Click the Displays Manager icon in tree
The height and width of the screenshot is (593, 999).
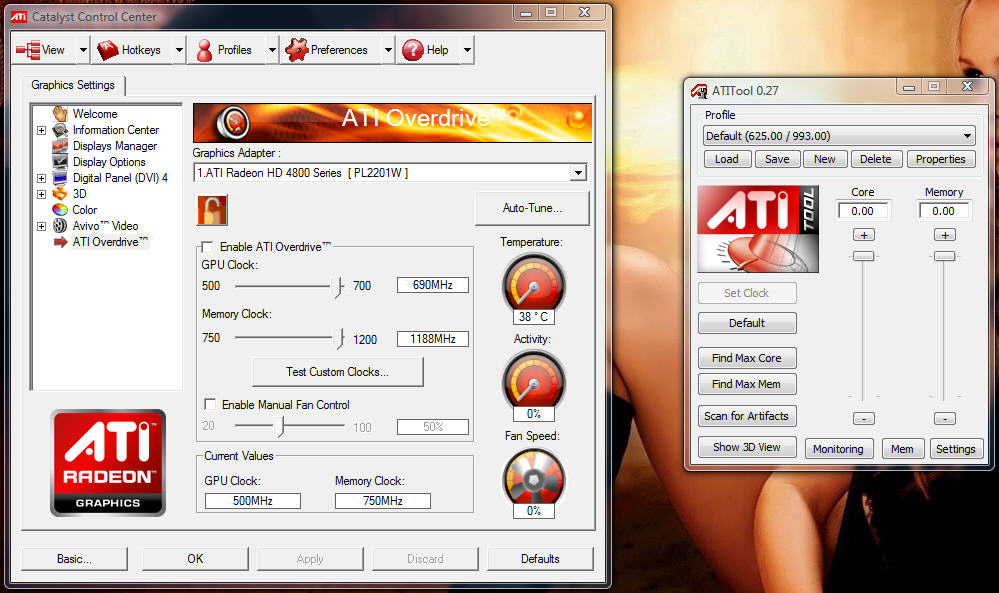(x=60, y=146)
